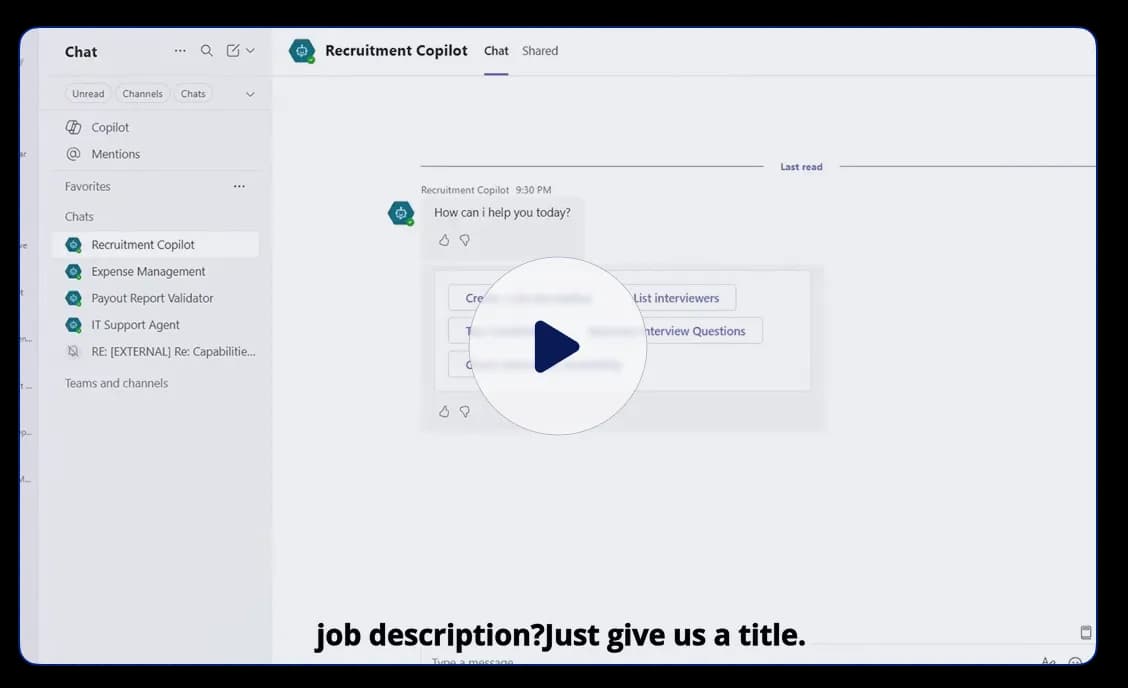The width and height of the screenshot is (1128, 688).
Task: Click the message sender bot avatar
Action: coord(401,213)
